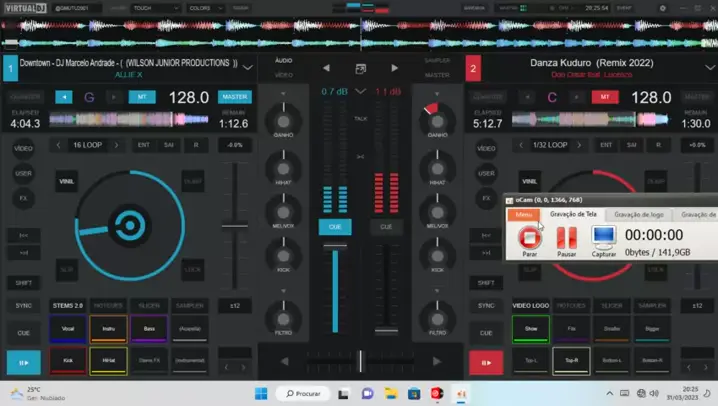Trigger the Bass stem pad
Image resolution: width=718 pixels, height=406 pixels.
coord(149,328)
